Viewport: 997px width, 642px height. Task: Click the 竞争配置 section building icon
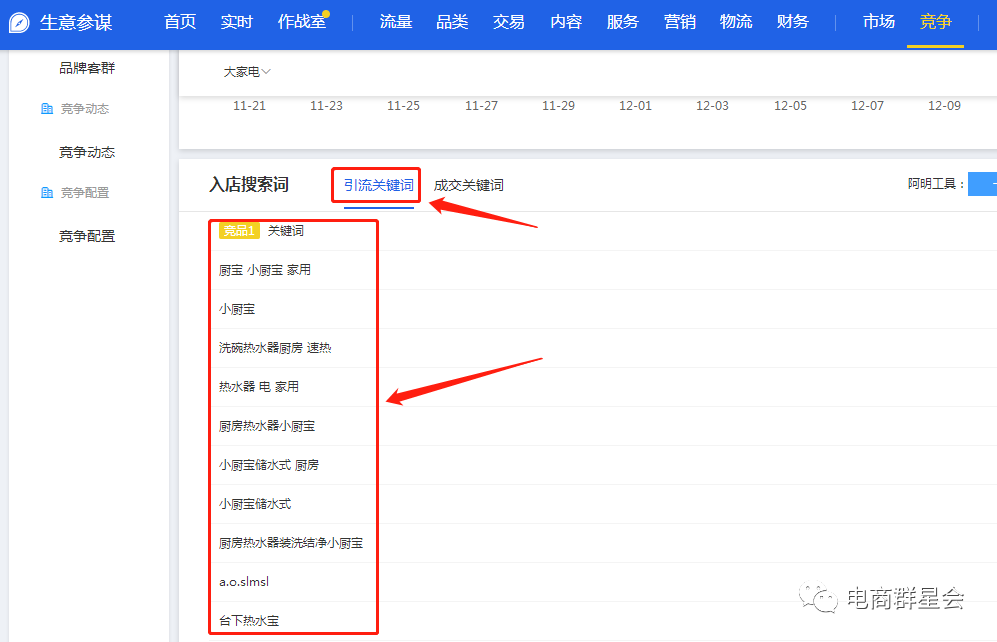pos(47,193)
